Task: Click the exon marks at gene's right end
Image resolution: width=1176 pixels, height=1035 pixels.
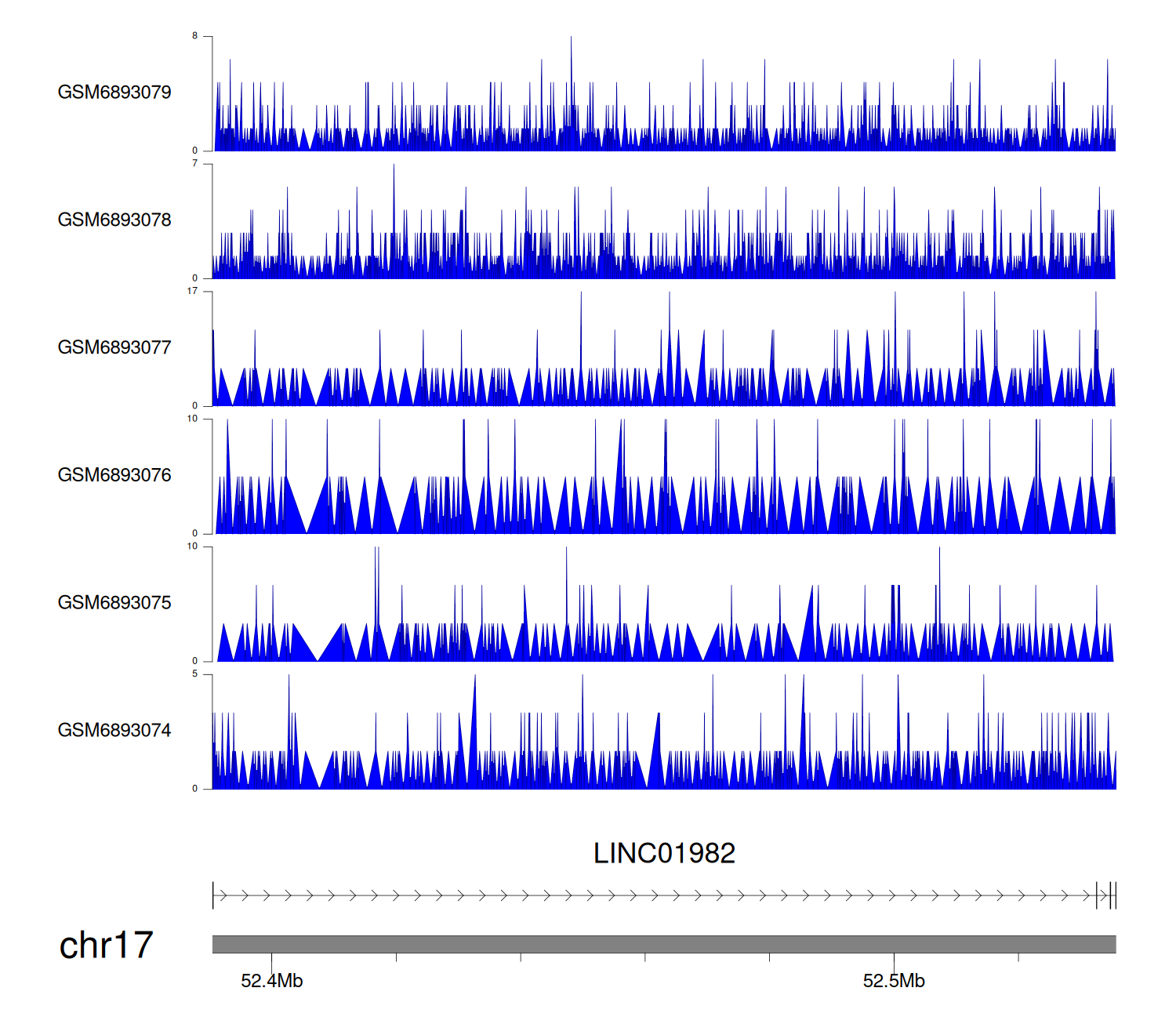Action: pyautogui.click(x=1112, y=895)
